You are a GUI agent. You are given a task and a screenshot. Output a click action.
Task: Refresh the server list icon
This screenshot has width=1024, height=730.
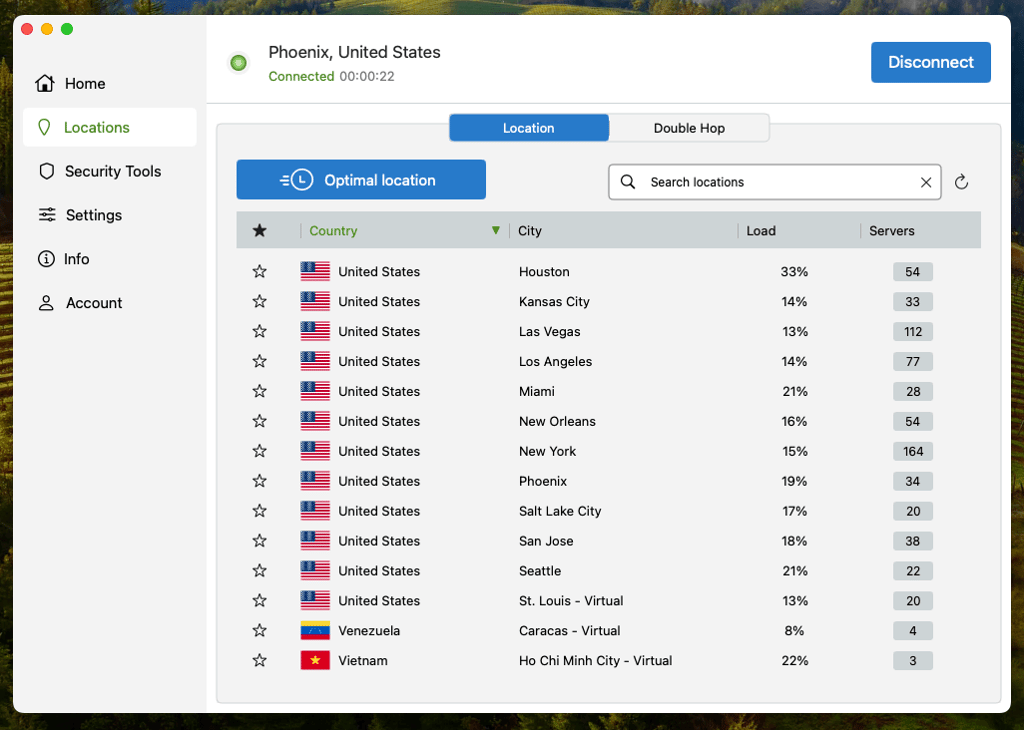point(961,182)
